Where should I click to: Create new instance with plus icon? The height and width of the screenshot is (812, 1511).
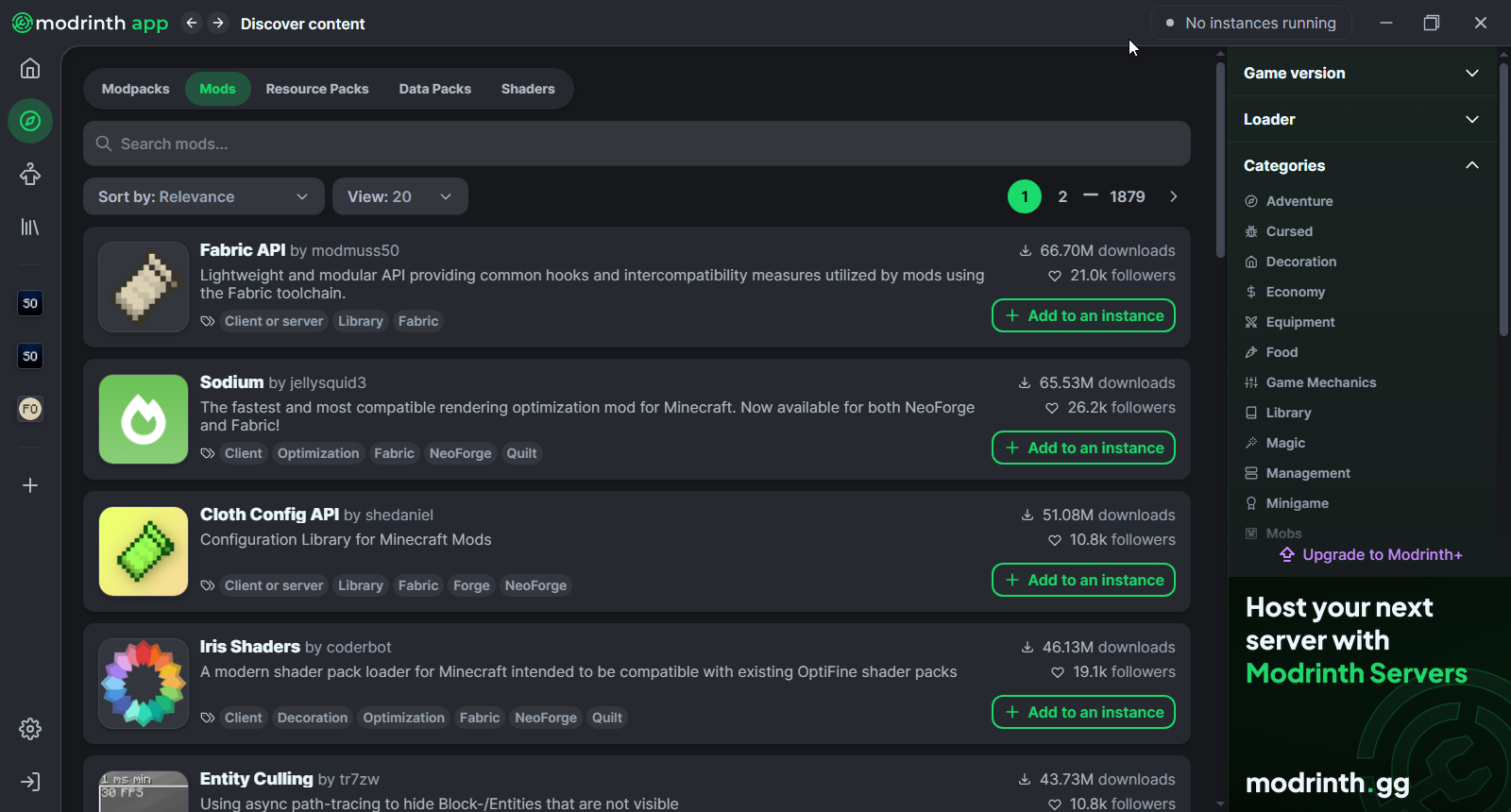[x=30, y=485]
